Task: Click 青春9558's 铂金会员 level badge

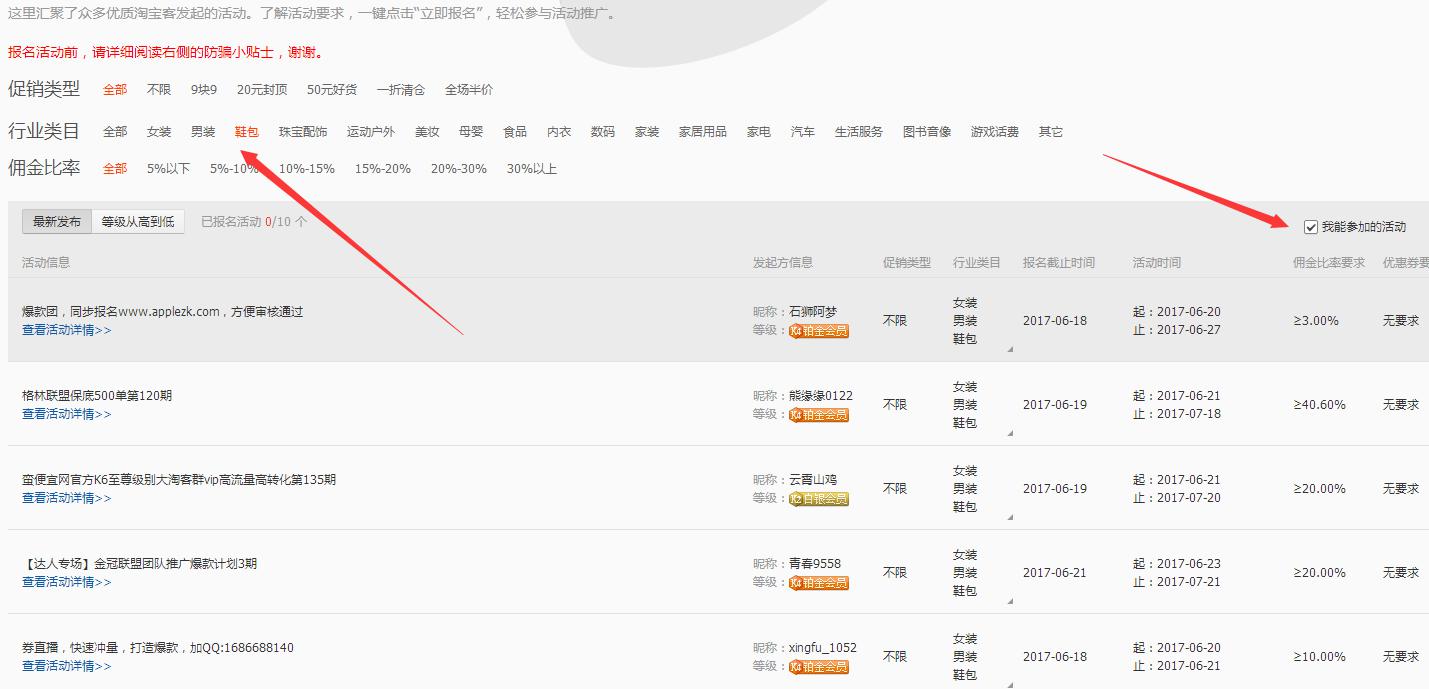Action: click(819, 583)
